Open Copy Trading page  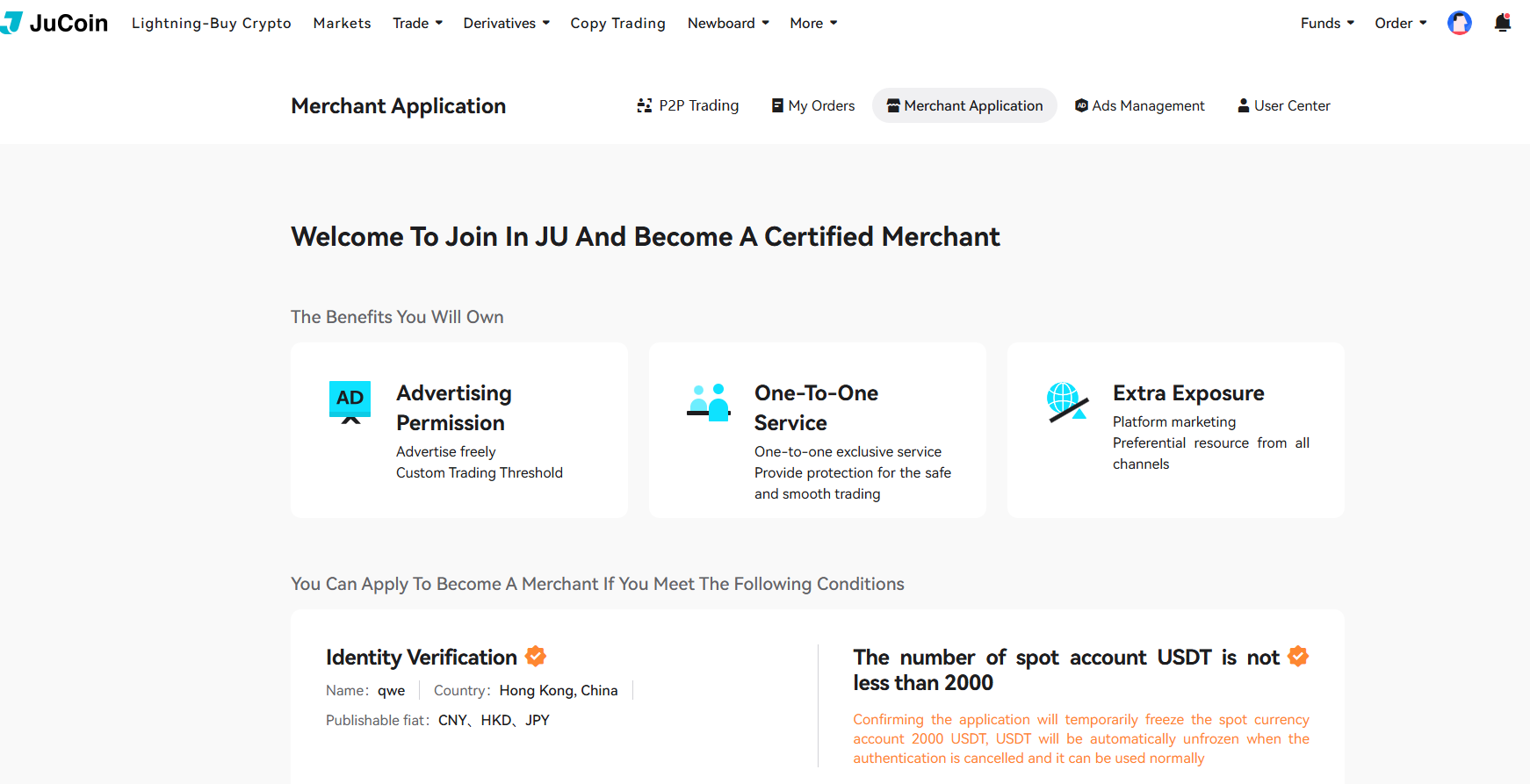pyautogui.click(x=617, y=23)
